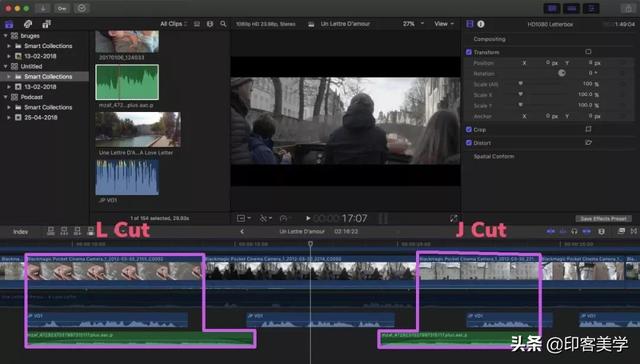The width and height of the screenshot is (640, 364).
Task: Expand Podcast Smart Collections folder
Action: (9, 107)
